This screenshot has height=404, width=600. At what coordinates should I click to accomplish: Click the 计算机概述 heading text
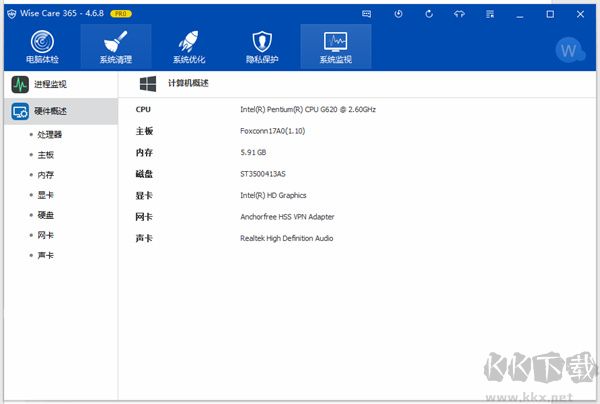click(x=188, y=83)
